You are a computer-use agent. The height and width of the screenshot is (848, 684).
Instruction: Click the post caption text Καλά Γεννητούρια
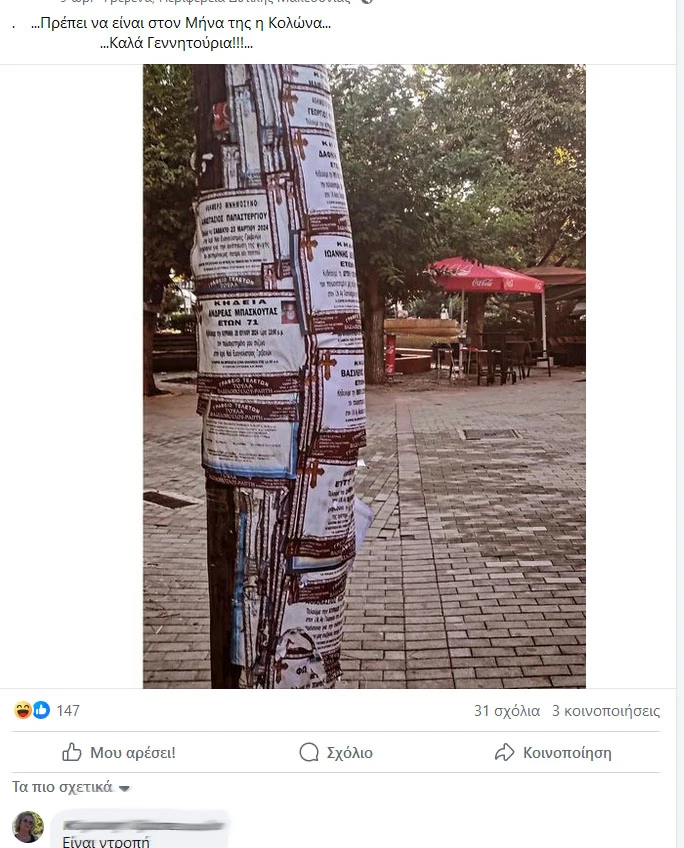coord(176,43)
